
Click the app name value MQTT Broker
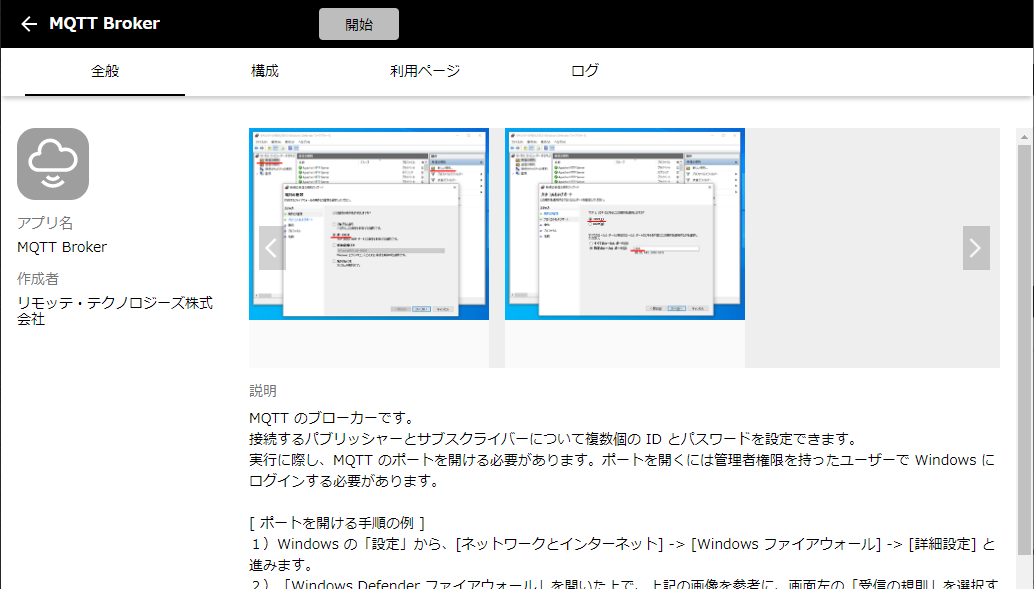[x=62, y=247]
